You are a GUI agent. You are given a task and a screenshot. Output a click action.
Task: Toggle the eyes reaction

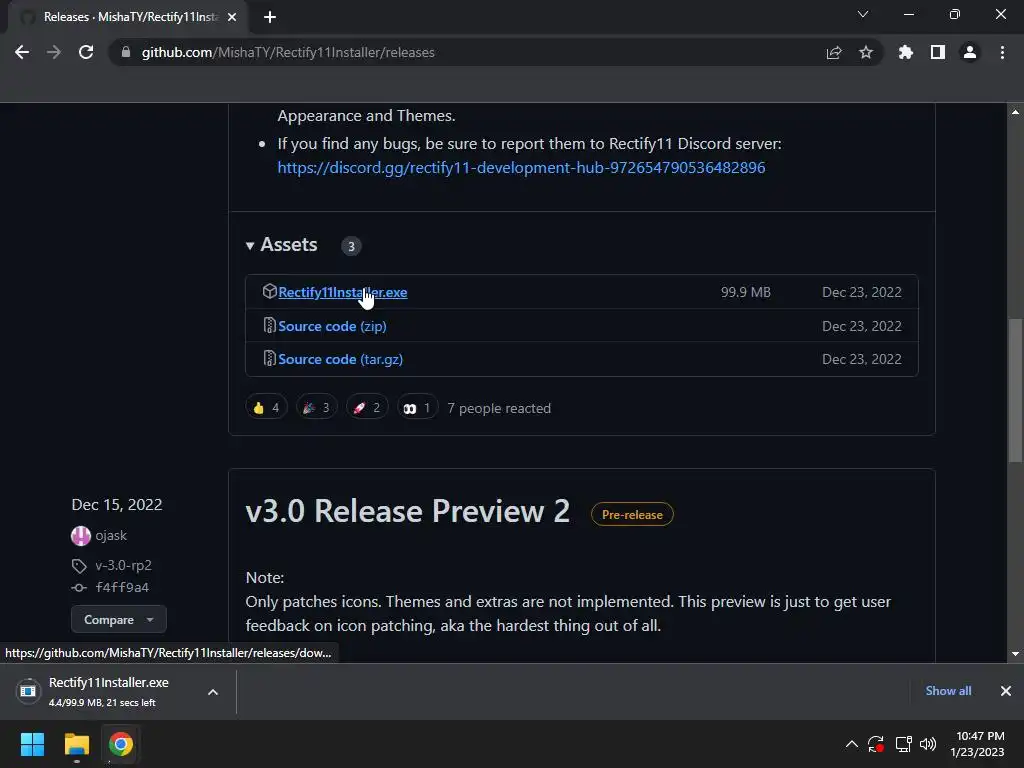tap(417, 408)
